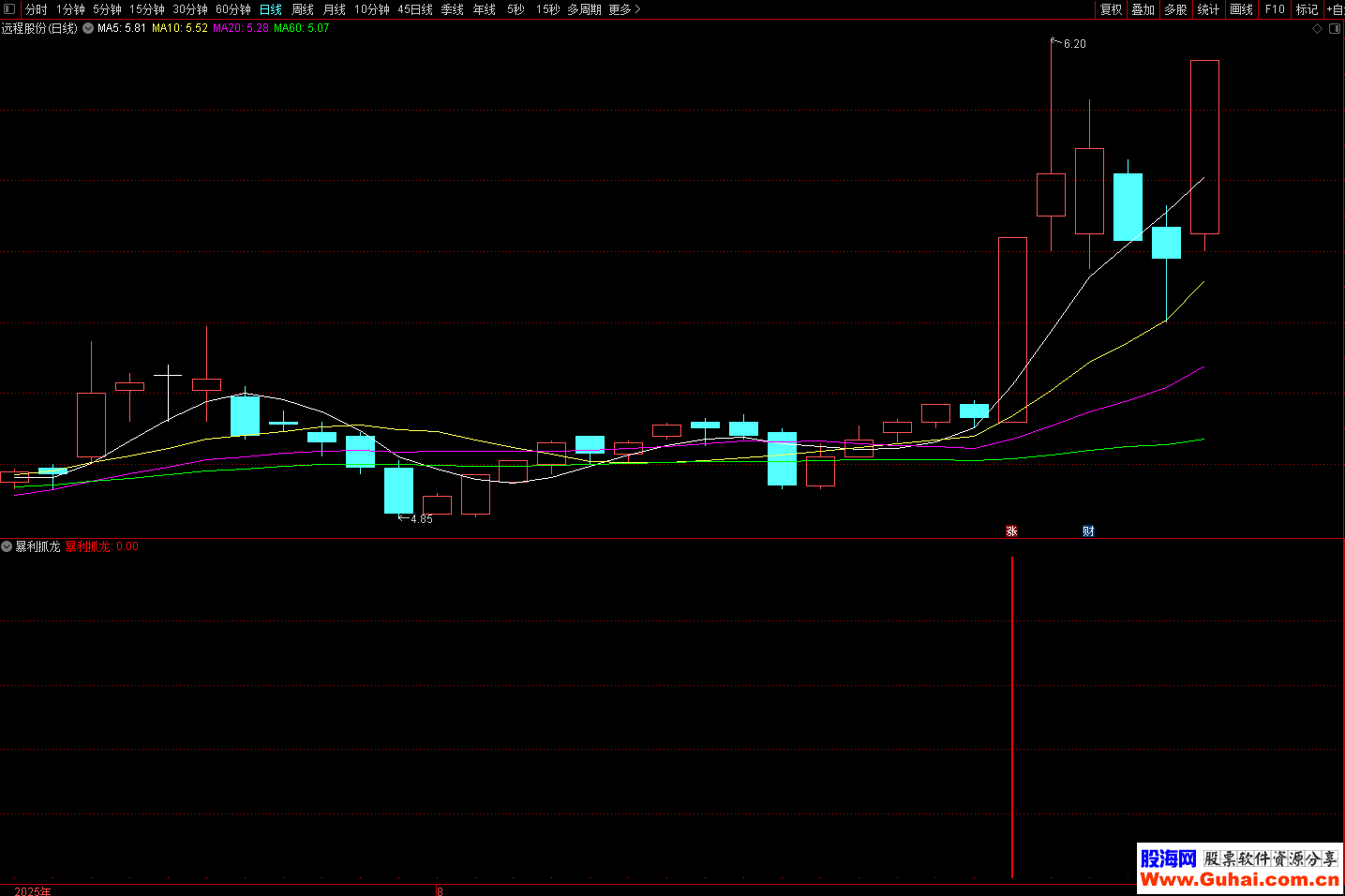Open the 统计 statistics tool
The height and width of the screenshot is (896, 1345).
coord(1208,9)
